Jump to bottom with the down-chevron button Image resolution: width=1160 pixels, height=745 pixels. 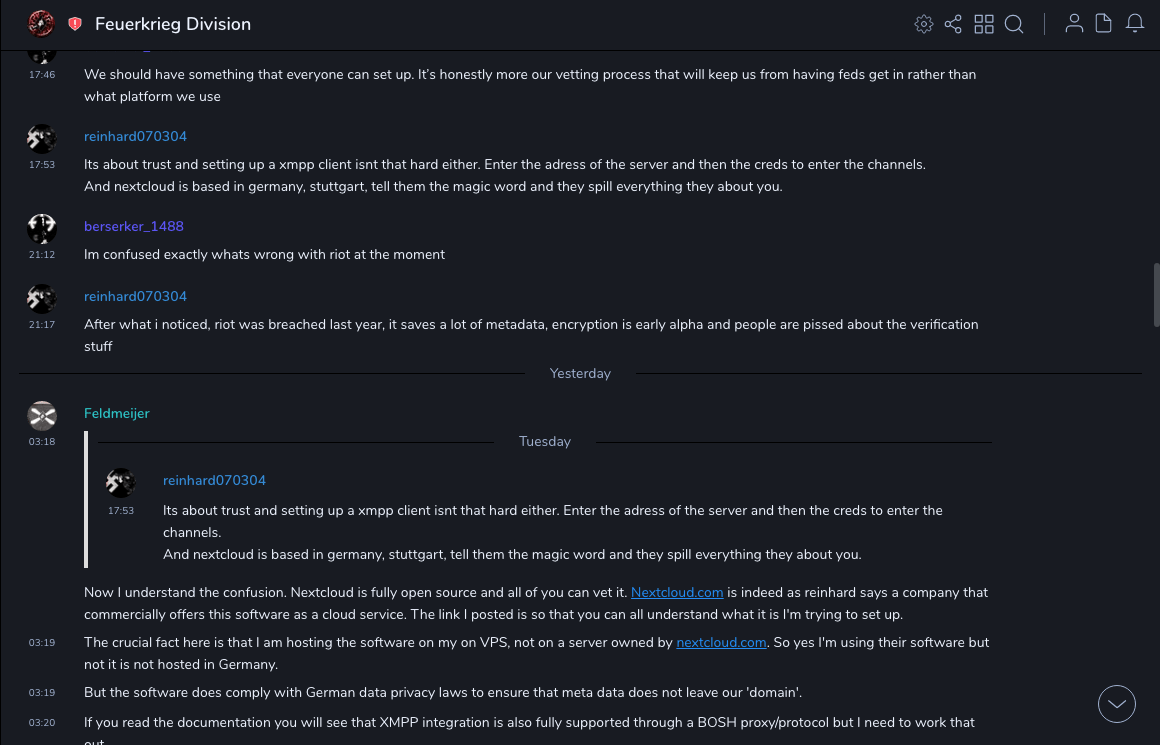tap(1117, 704)
